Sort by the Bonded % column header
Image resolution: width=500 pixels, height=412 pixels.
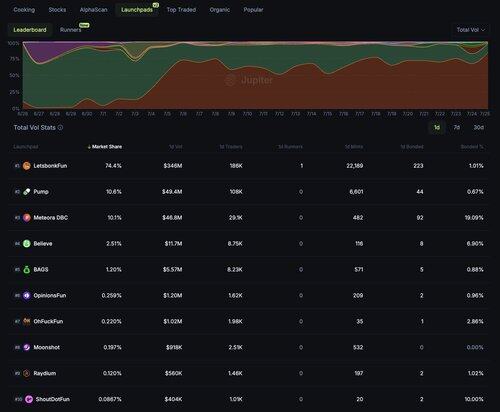point(472,147)
